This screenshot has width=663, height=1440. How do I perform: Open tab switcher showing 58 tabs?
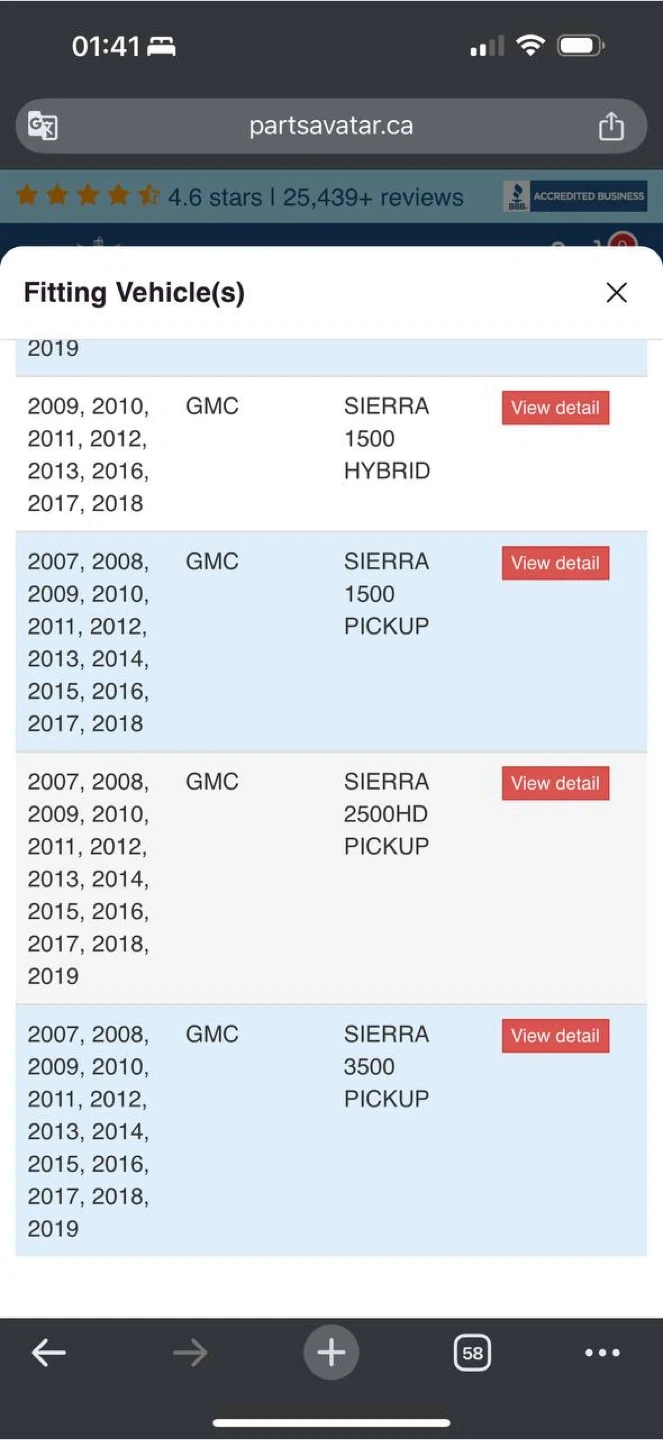472,1353
